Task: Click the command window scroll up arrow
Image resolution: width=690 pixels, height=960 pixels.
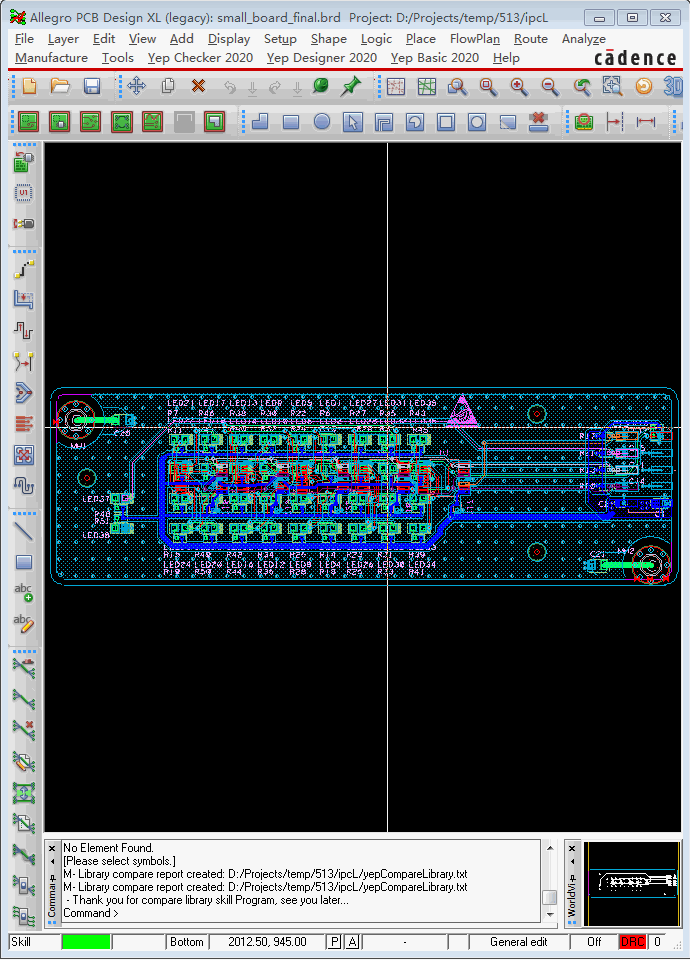Action: [x=550, y=848]
